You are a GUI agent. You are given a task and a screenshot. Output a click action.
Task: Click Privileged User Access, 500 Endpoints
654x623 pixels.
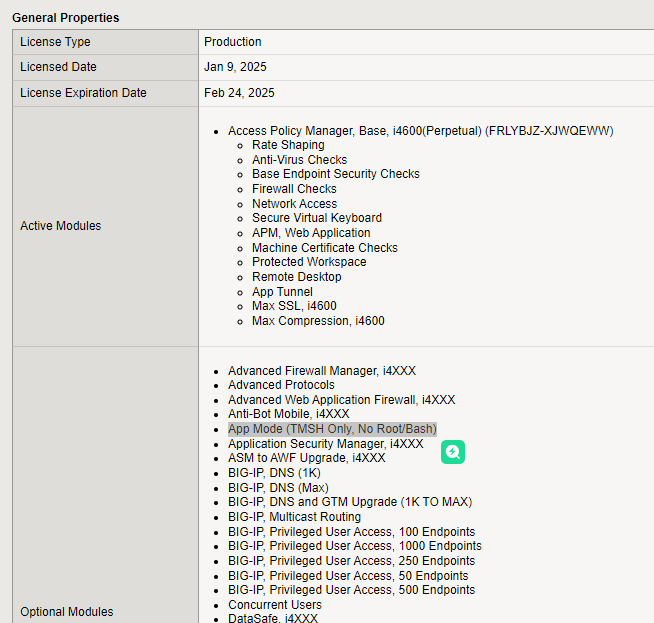click(x=352, y=590)
